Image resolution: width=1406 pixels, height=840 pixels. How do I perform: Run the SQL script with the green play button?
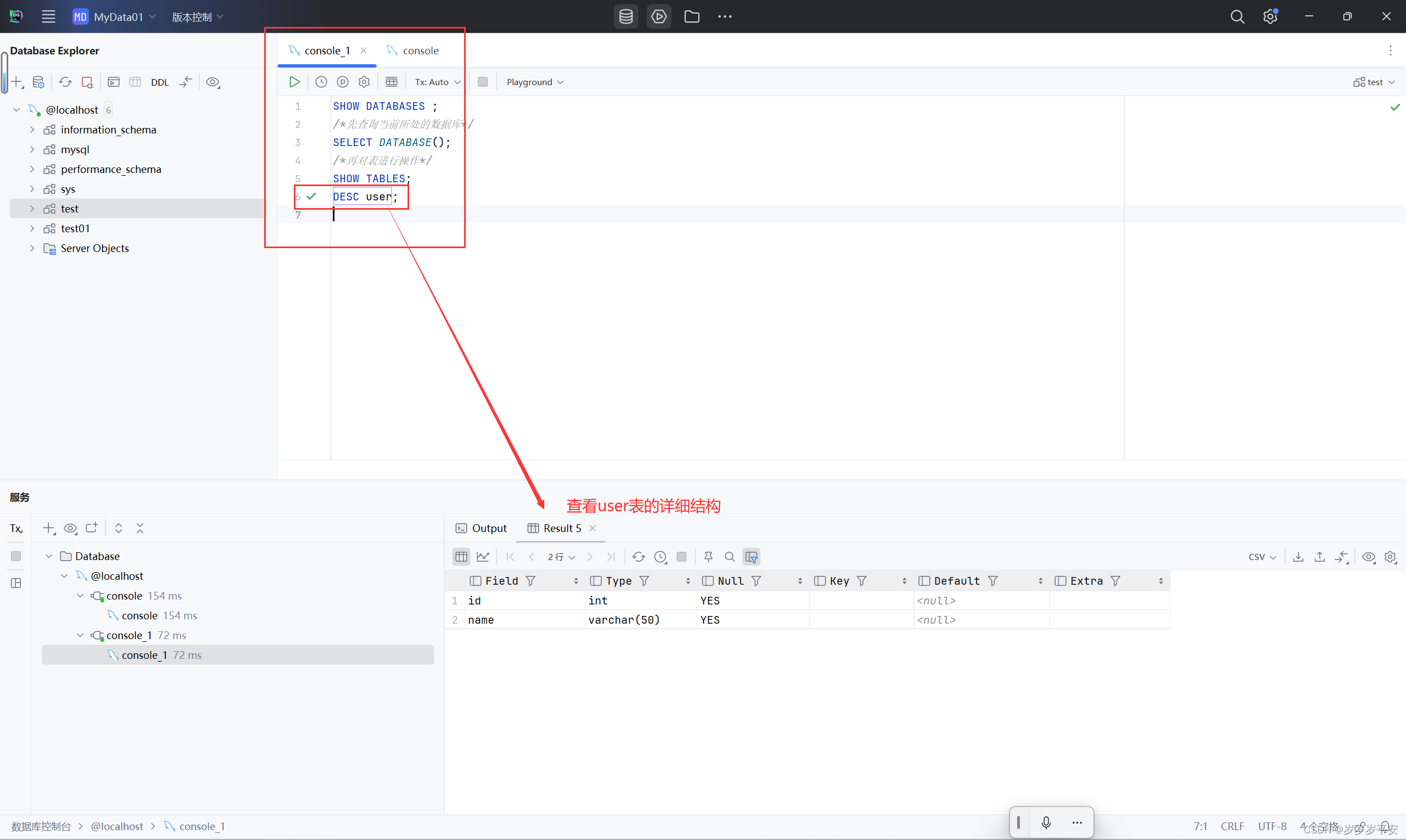click(x=294, y=81)
